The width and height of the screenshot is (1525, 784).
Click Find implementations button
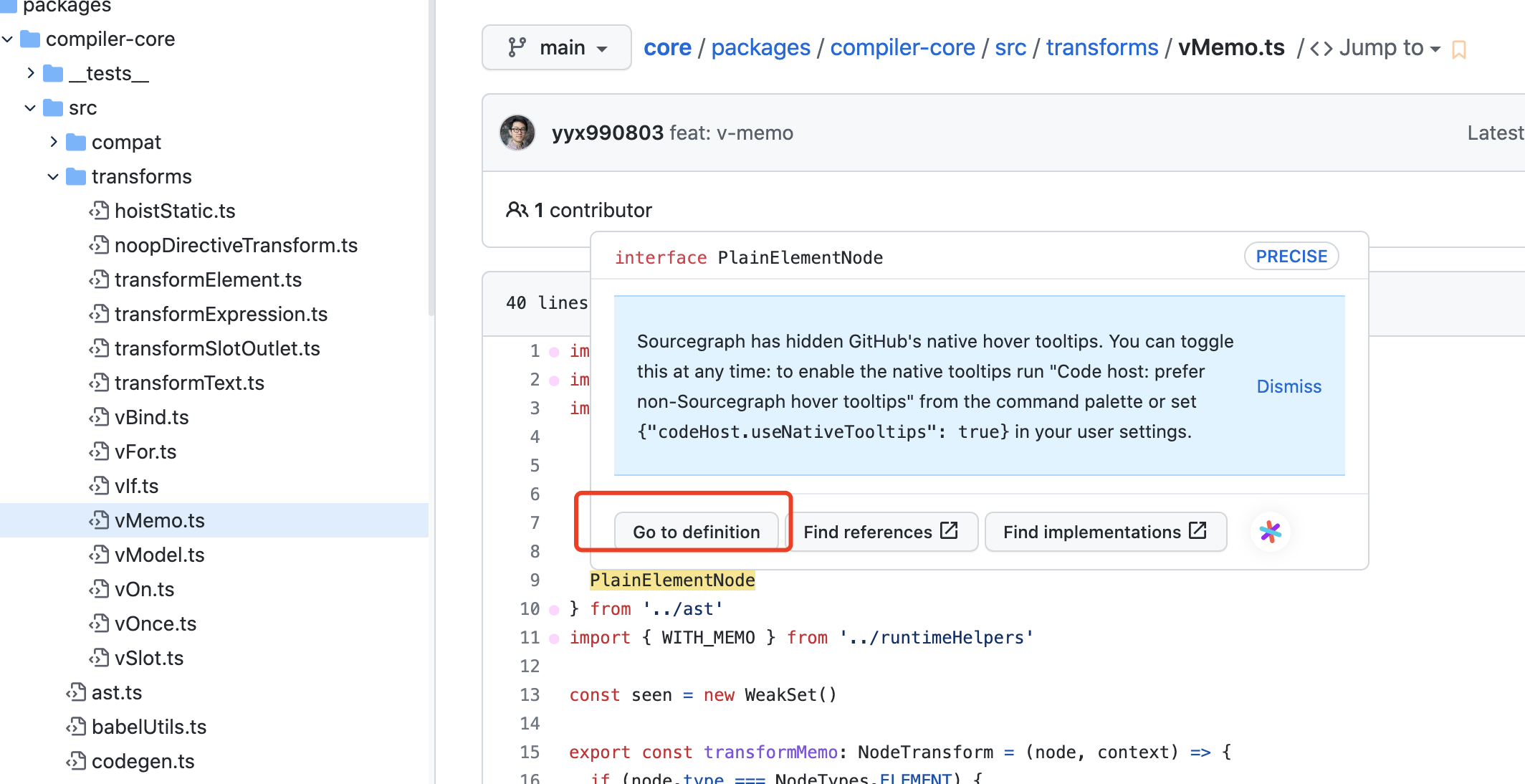1105,532
